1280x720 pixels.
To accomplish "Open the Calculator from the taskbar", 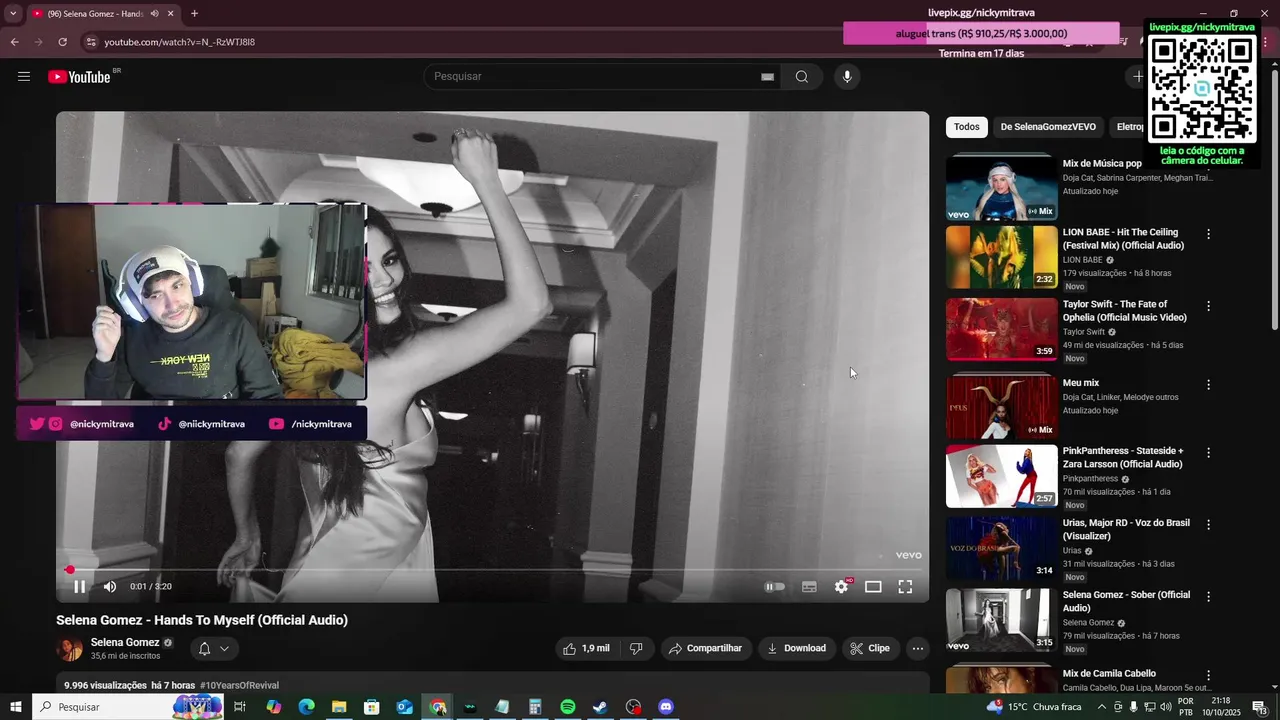I will pos(535,707).
